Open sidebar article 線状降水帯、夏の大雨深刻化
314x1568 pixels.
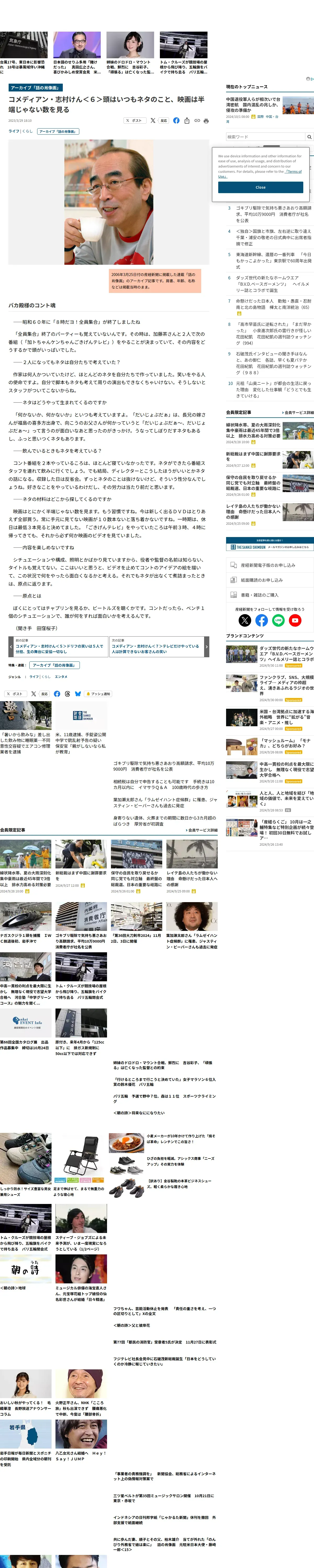pyautogui.click(x=254, y=430)
